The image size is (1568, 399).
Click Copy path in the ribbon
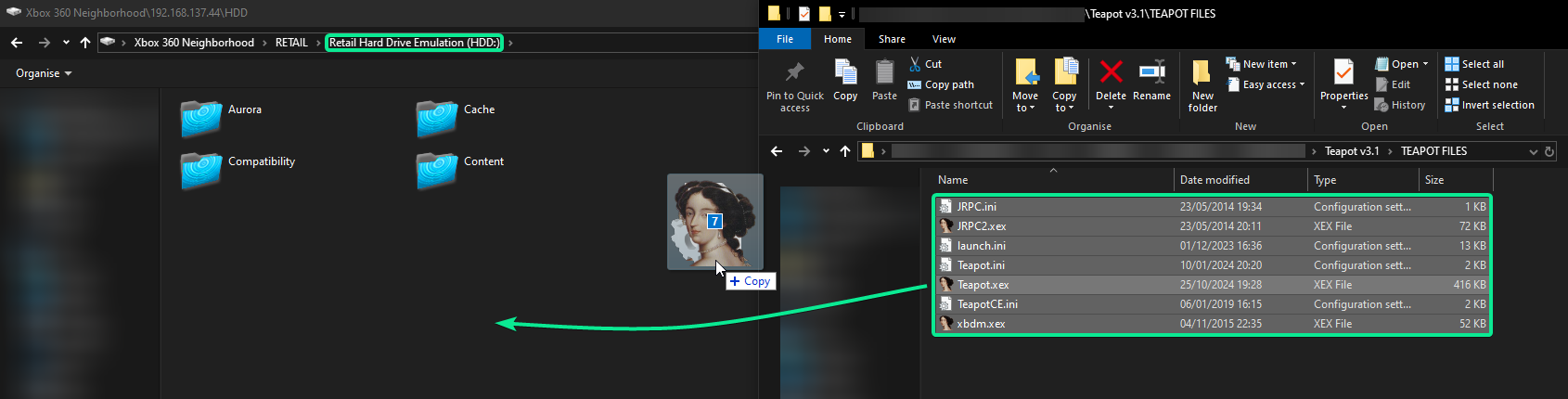point(941,84)
